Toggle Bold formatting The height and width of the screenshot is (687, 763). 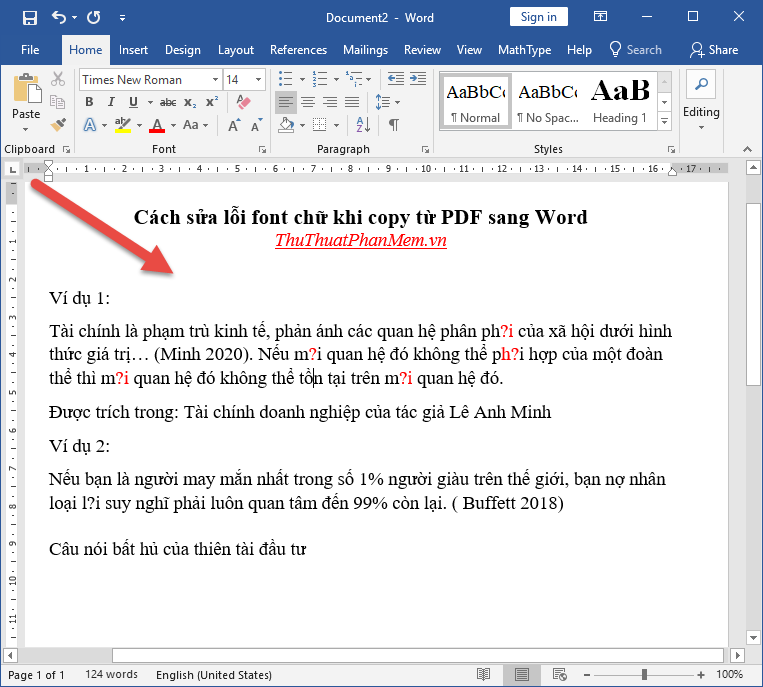pos(89,102)
